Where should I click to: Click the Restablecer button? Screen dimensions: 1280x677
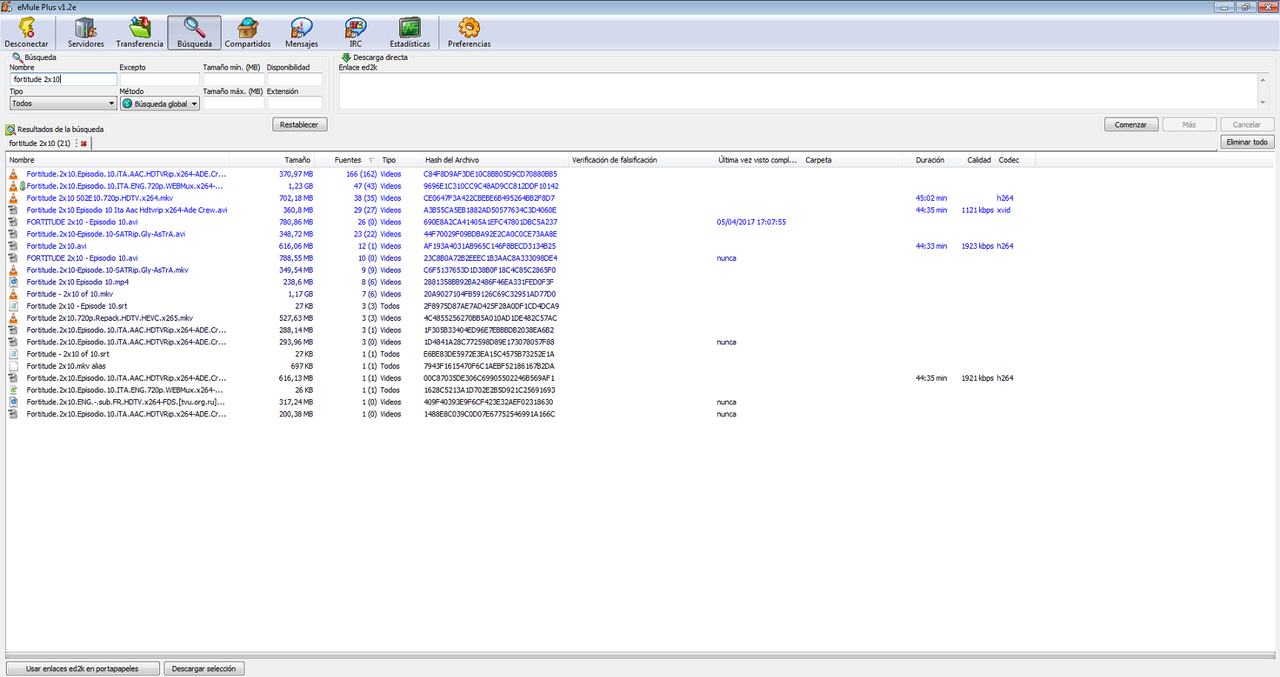pyautogui.click(x=300, y=125)
